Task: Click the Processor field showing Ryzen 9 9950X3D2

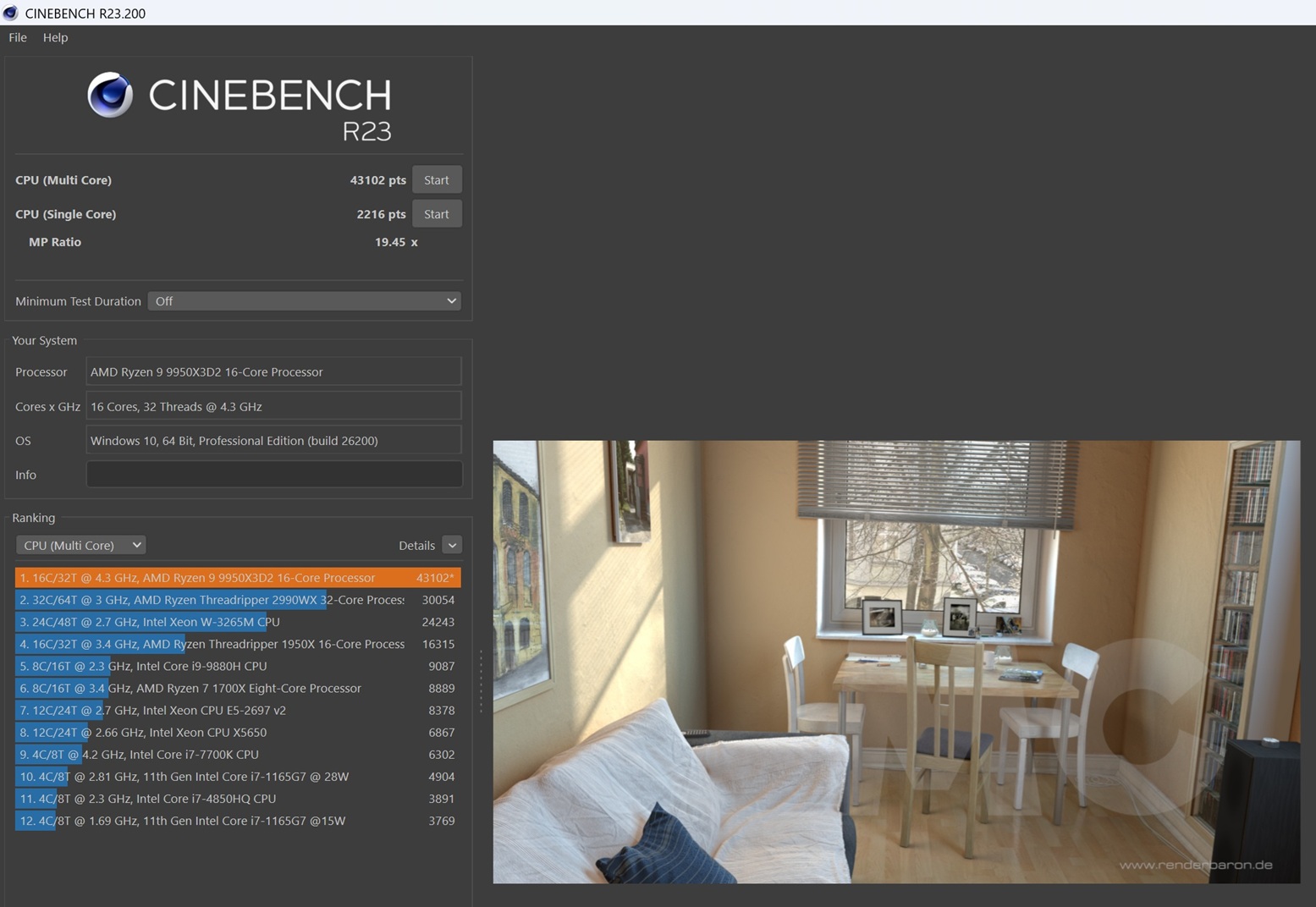Action: [x=273, y=371]
